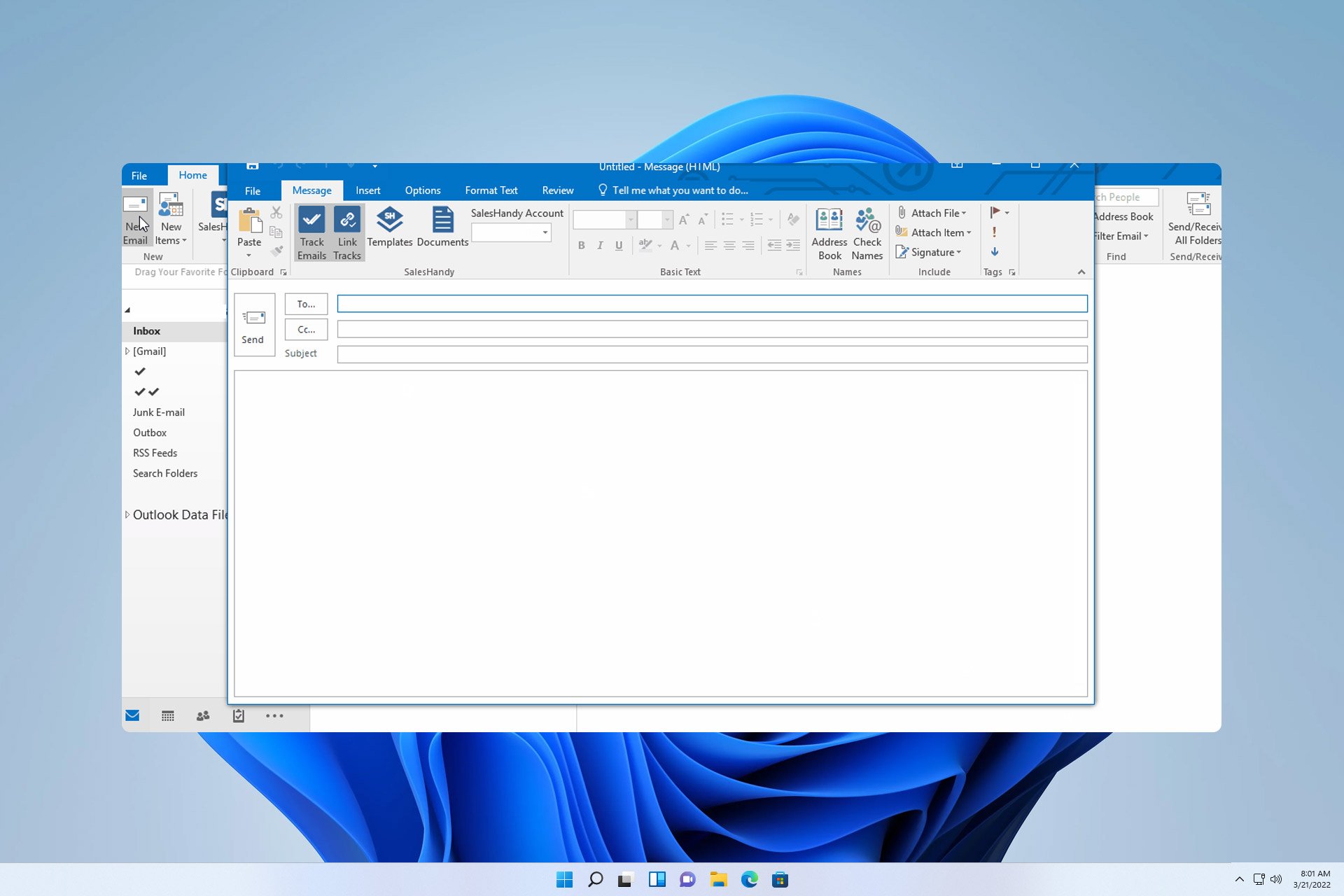The image size is (1344, 896).
Task: Open File Explorer from taskbar
Action: [718, 879]
